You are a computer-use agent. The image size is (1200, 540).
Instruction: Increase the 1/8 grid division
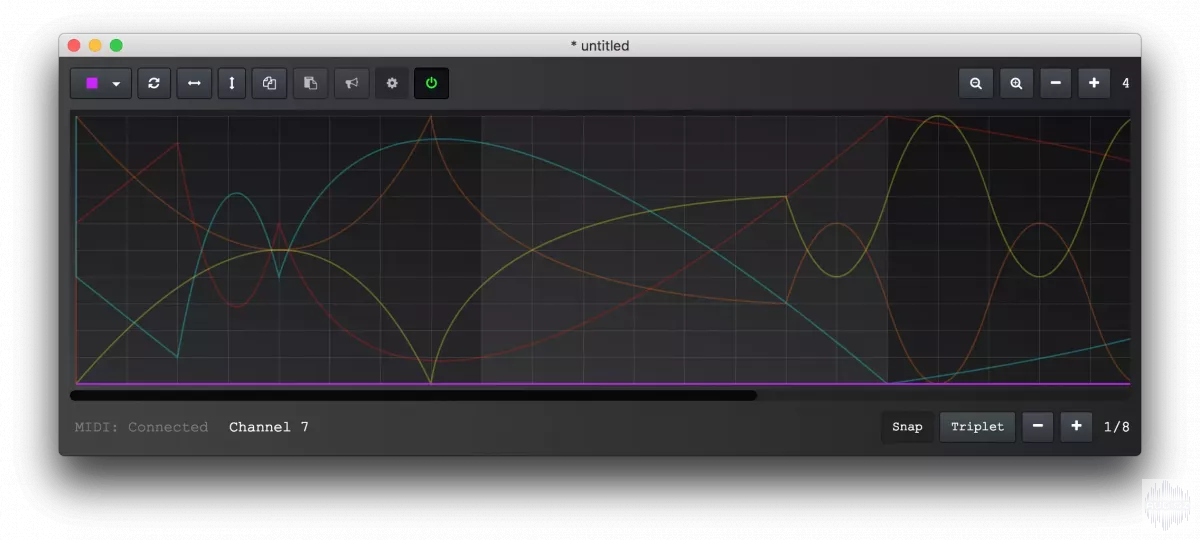(1076, 427)
